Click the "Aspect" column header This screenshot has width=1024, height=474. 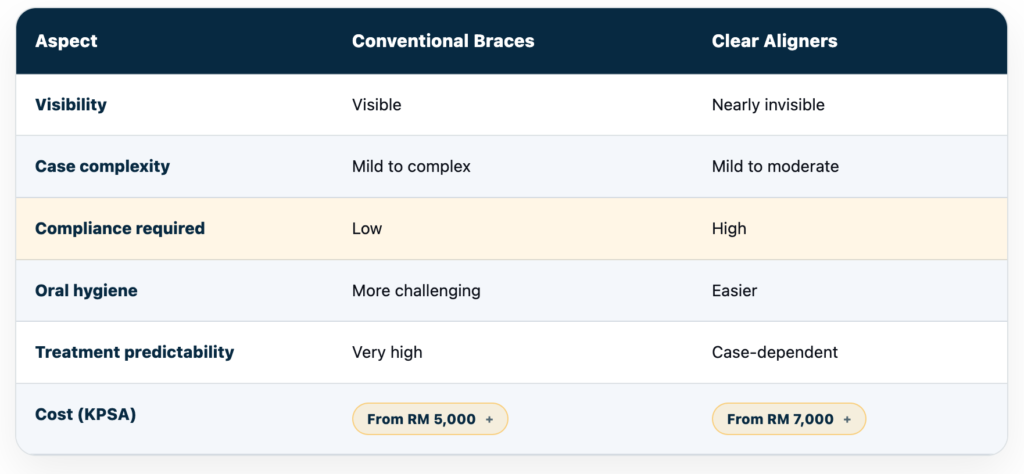(x=66, y=41)
